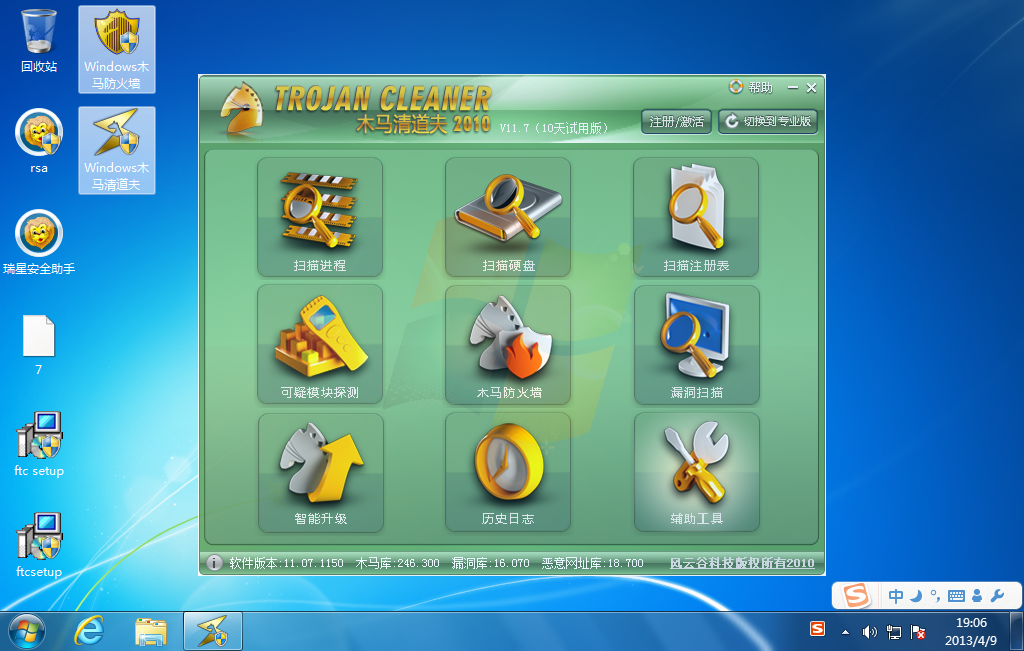Click the V11.7（10天试用版）version label
The image size is (1024, 651).
pyautogui.click(x=554, y=128)
